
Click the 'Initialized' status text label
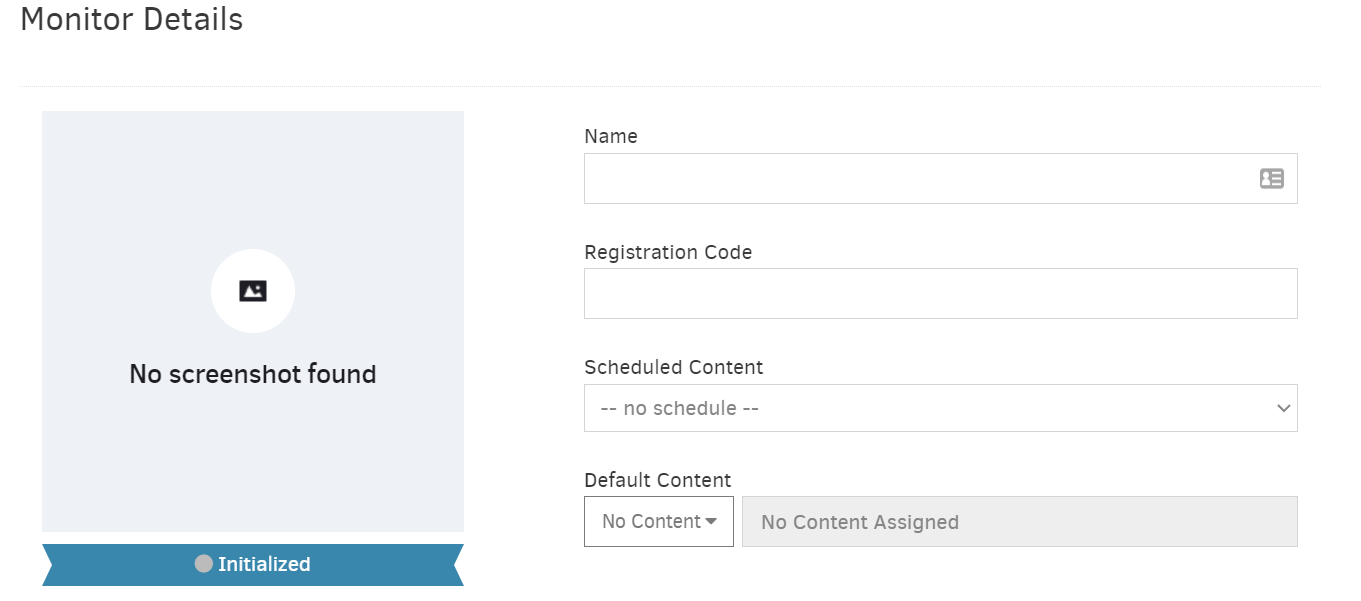point(264,564)
